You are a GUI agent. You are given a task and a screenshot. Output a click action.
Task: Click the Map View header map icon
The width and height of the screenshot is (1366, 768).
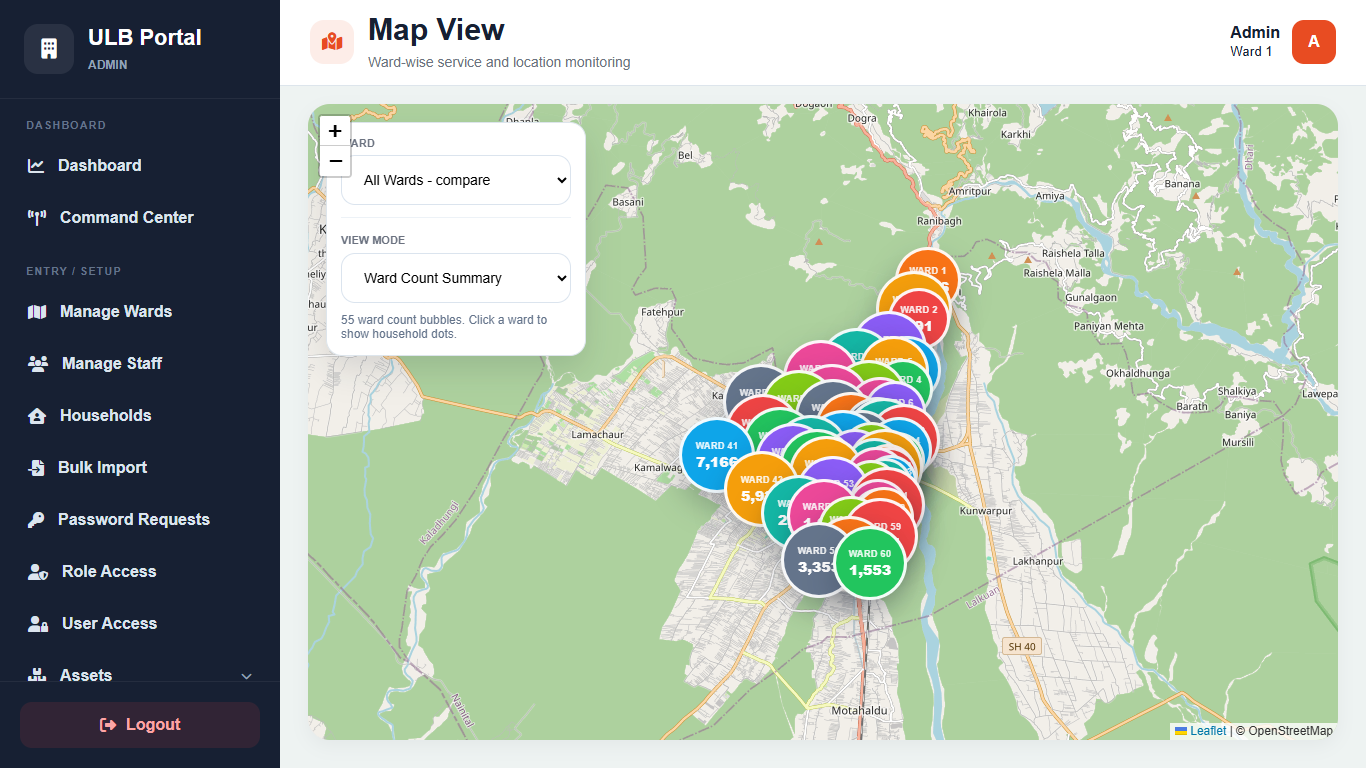[332, 42]
